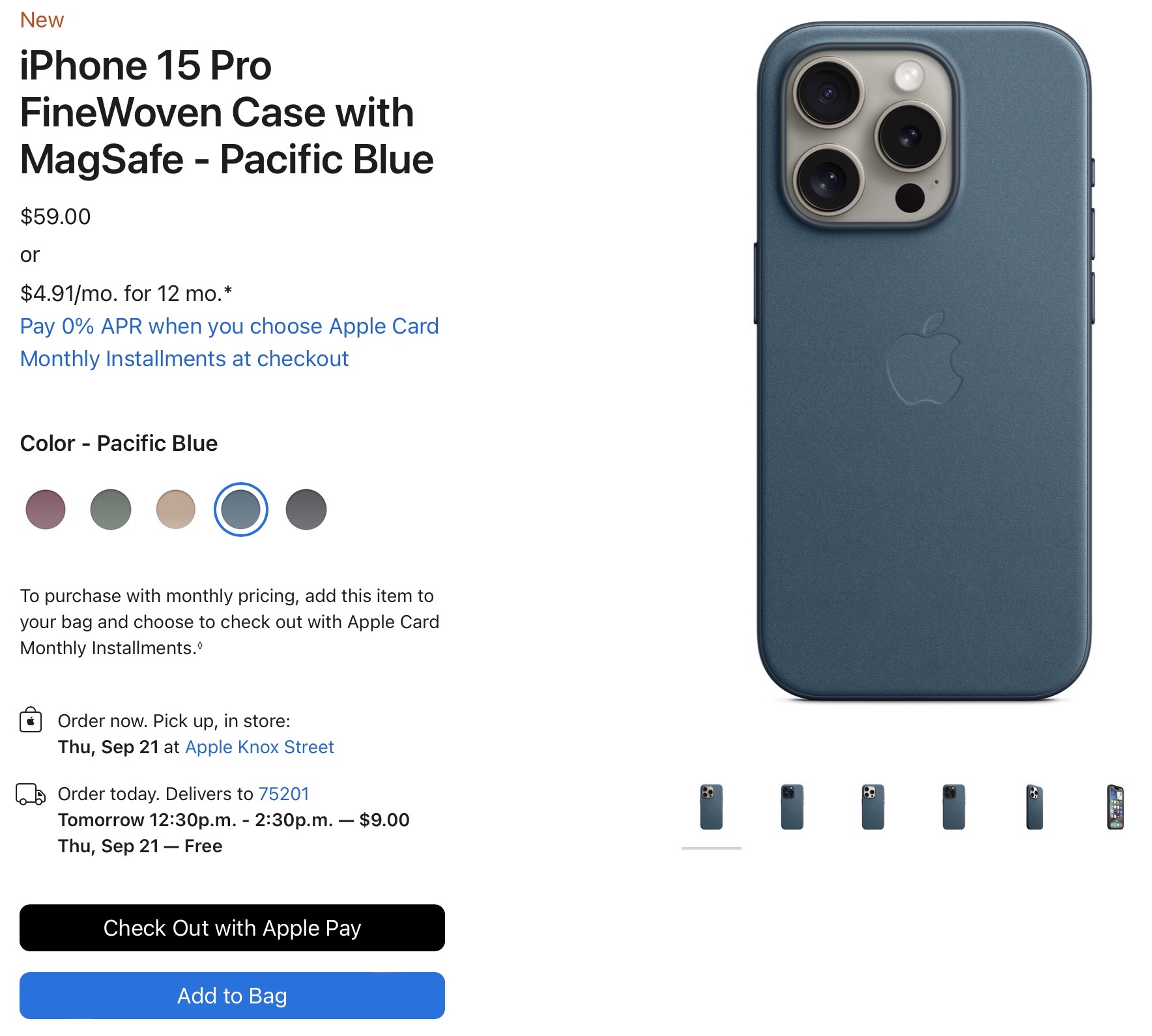Select the Pacific Blue color swatch
Screen dimensions: 1152x1036
coord(241,510)
